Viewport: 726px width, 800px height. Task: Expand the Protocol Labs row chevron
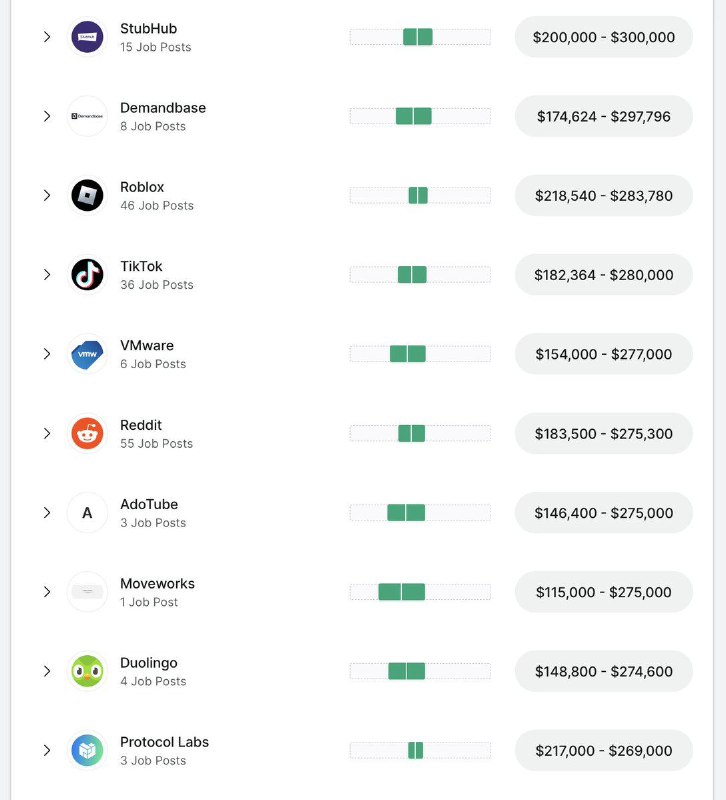pos(46,750)
